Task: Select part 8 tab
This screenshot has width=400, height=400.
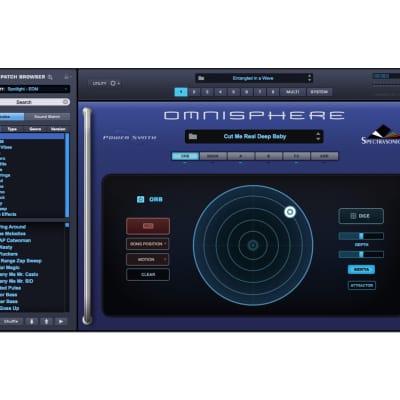Action: [x=273, y=92]
